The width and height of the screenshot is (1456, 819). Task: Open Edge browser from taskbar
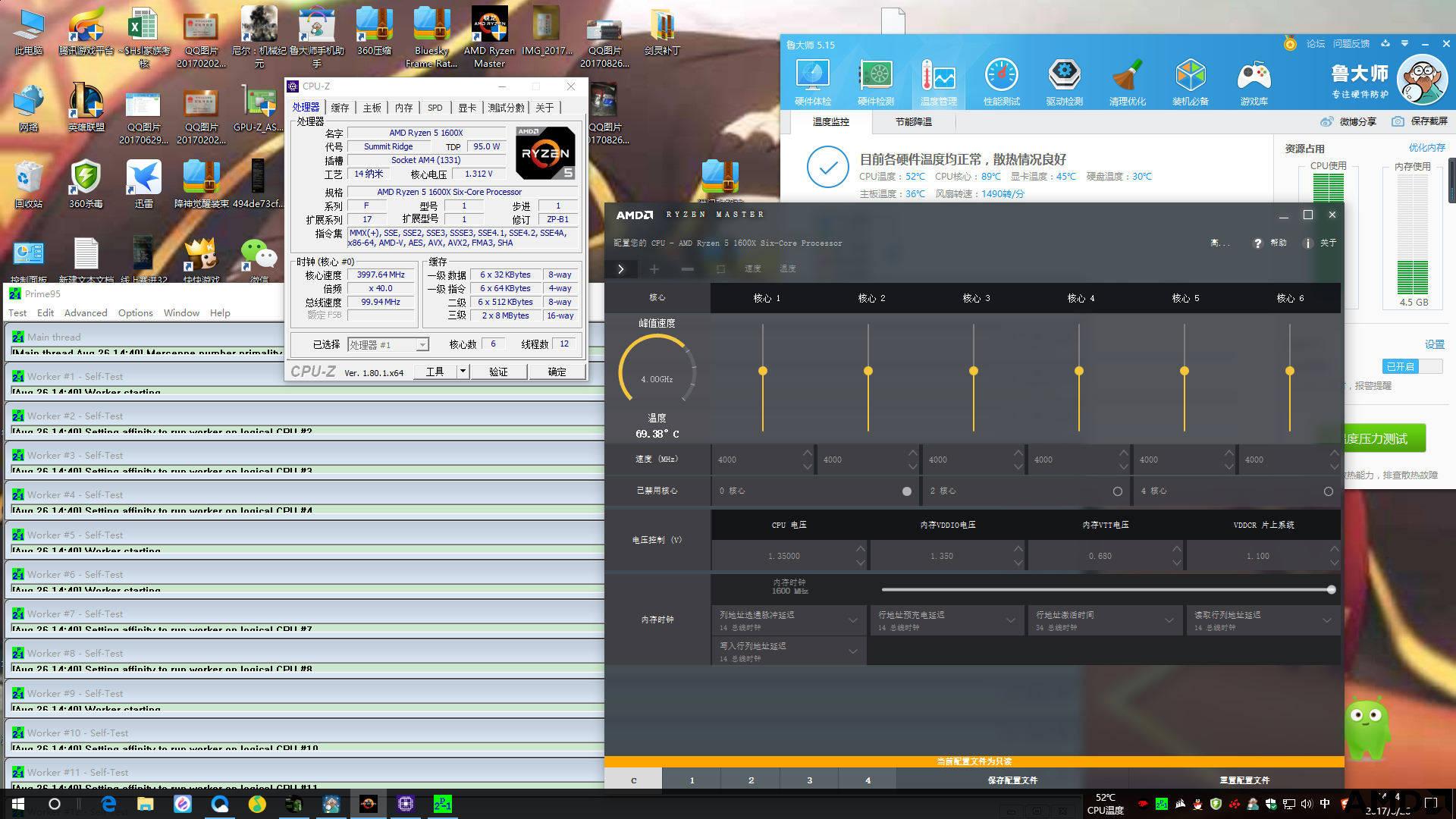click(108, 804)
